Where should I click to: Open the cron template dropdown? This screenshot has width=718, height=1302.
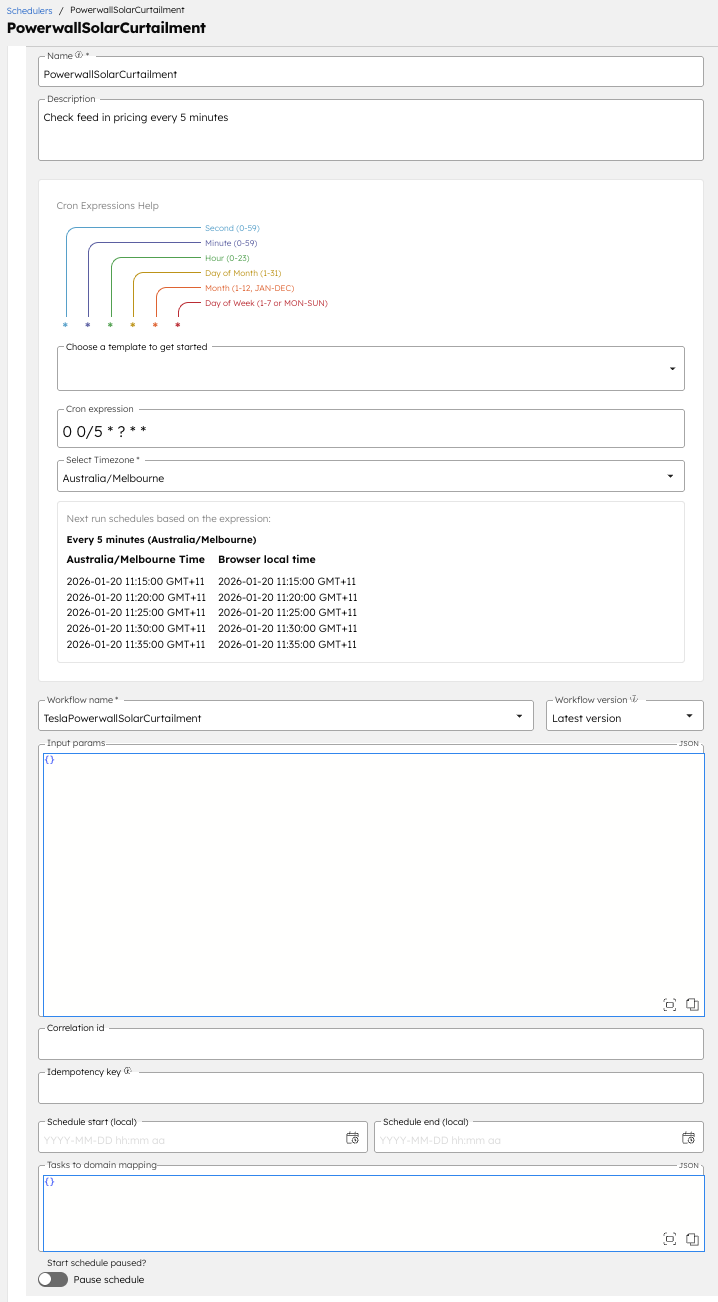pyautogui.click(x=371, y=368)
